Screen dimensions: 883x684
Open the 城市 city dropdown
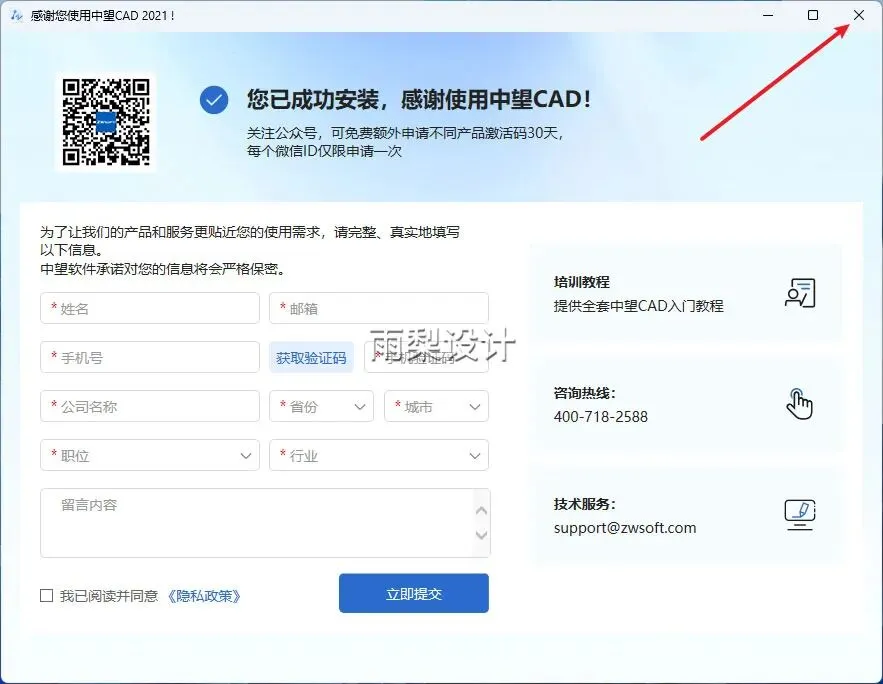[x=436, y=406]
